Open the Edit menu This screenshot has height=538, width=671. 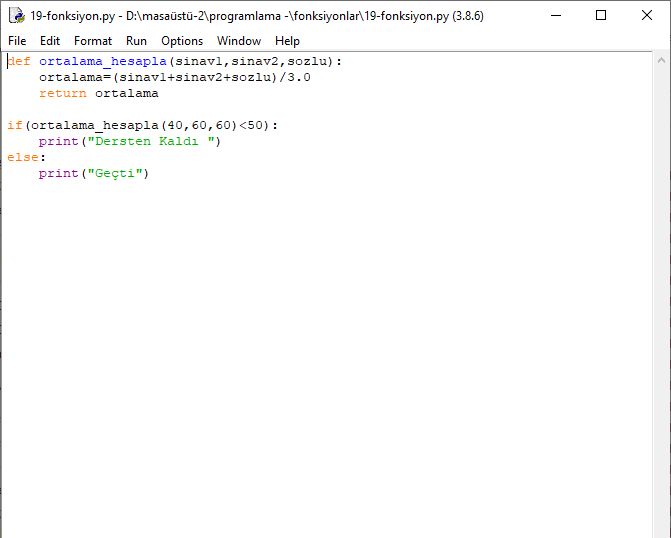tap(50, 41)
